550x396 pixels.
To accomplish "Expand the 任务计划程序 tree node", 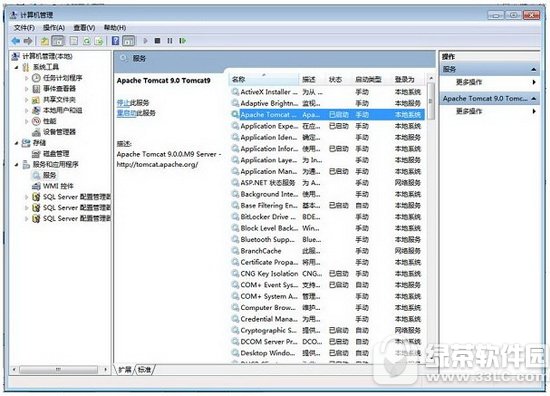I will 27,78.
